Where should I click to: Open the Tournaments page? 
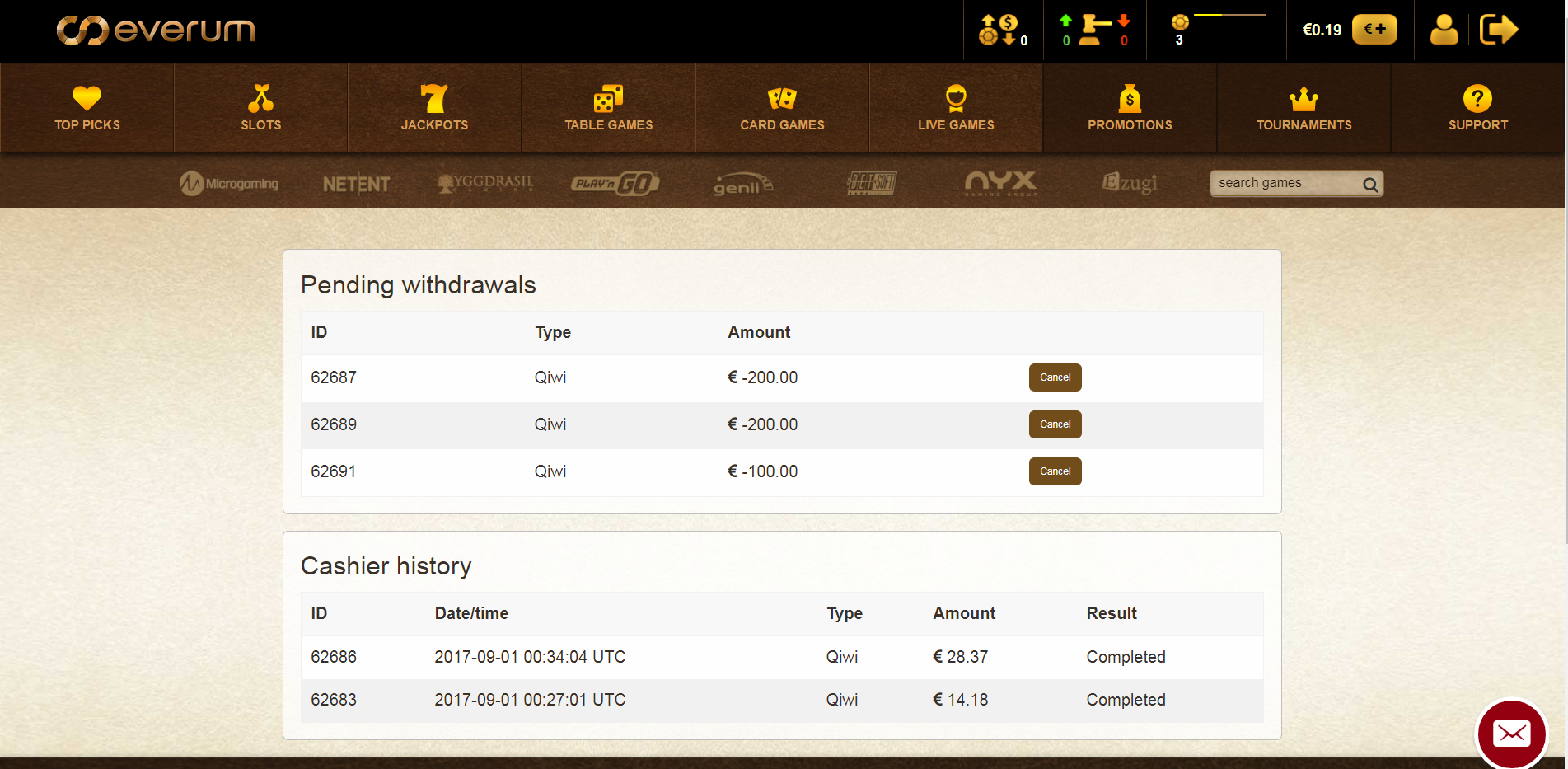point(1304,108)
